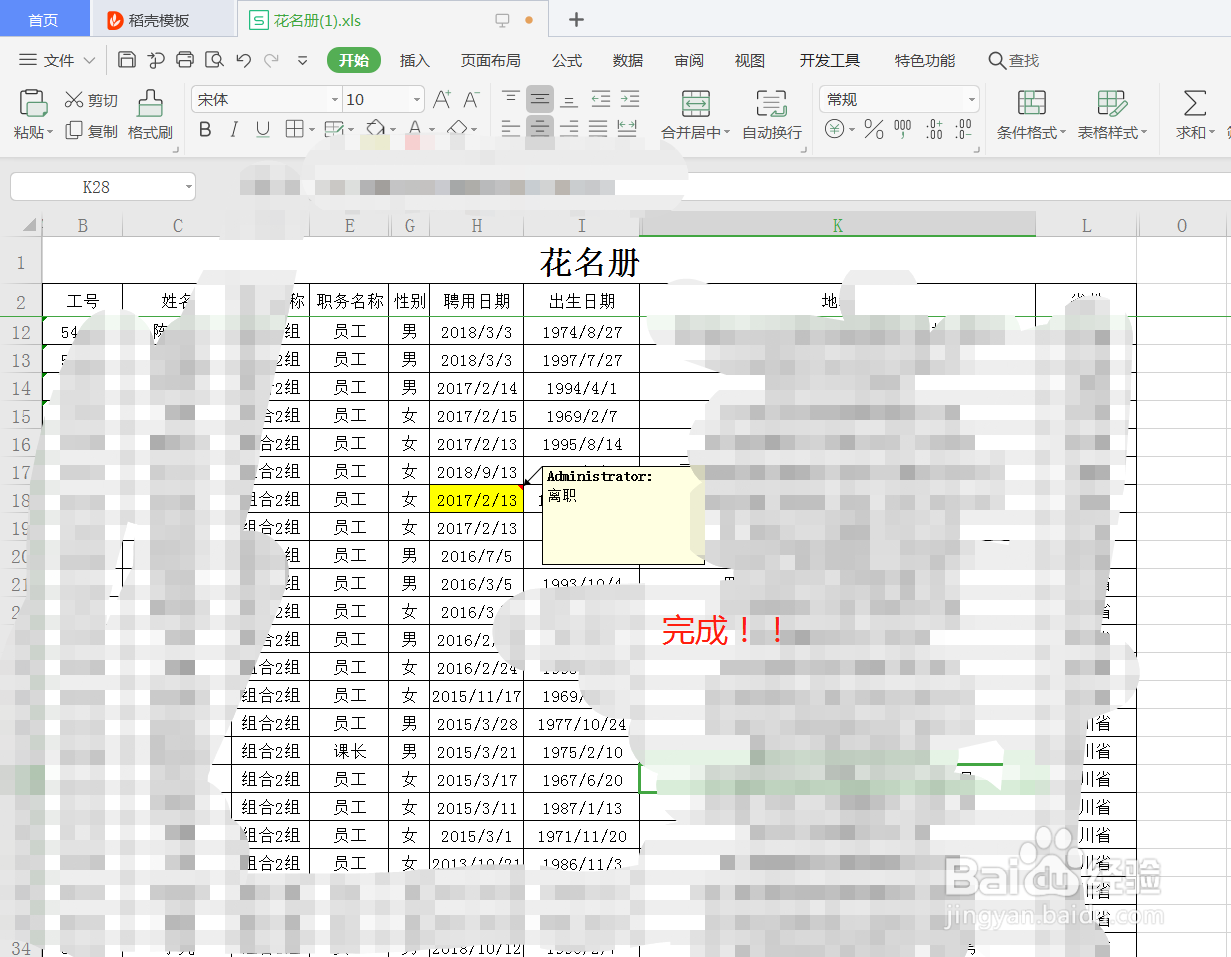The image size is (1231, 957).
Task: Decrease font size with the smaller A
Action: [472, 99]
